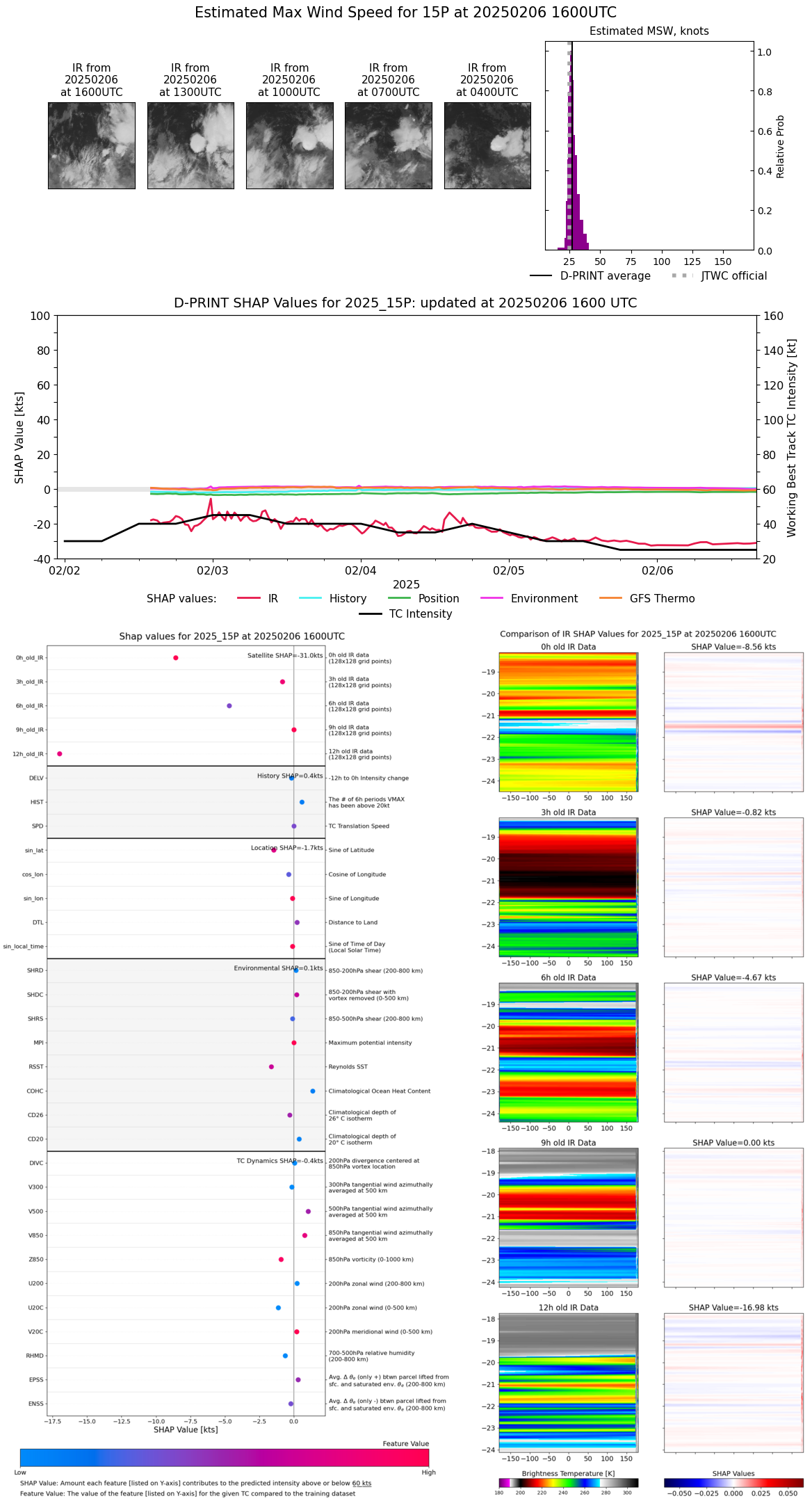
Task: Click the 12h_old_IR SHAP data point
Action: pos(60,753)
